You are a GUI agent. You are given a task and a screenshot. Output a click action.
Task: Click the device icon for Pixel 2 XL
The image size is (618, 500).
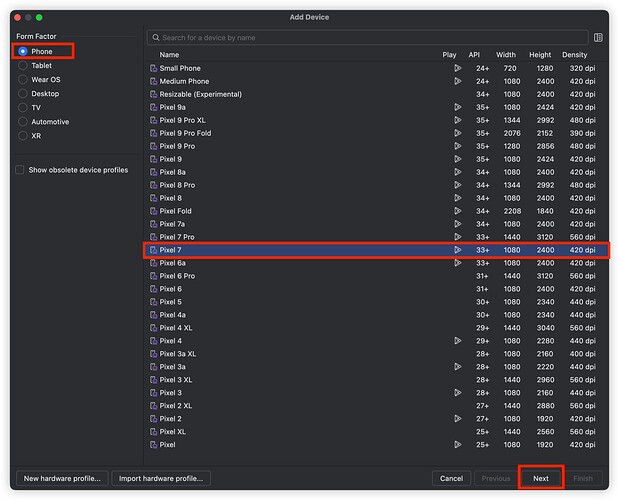point(153,406)
